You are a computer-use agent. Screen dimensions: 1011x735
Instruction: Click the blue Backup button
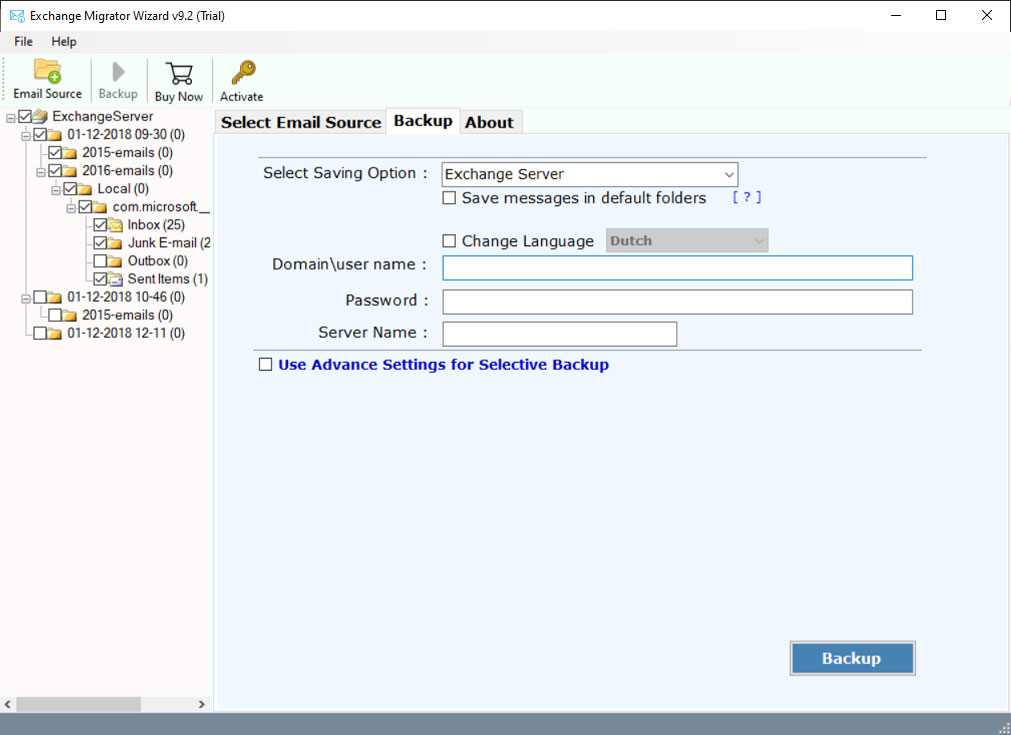852,658
